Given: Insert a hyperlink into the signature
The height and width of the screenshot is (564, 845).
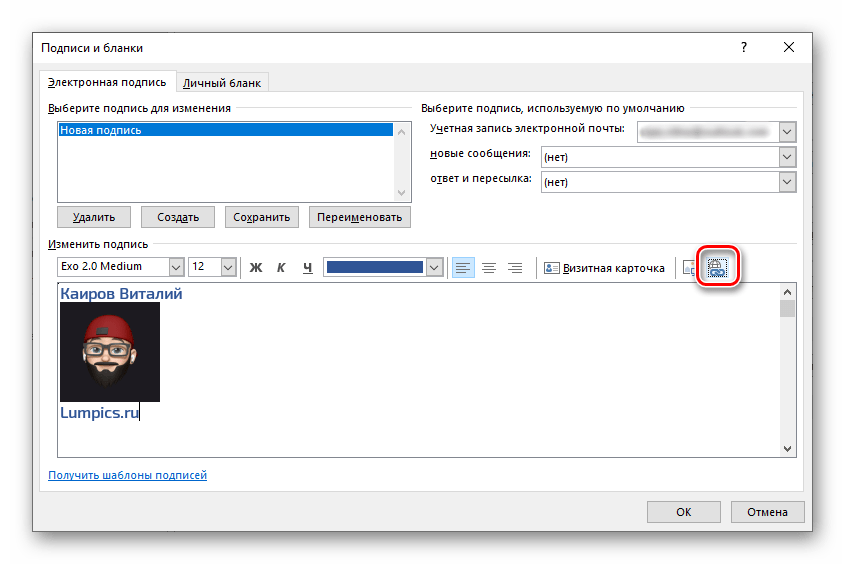Looking at the screenshot, I should [x=717, y=268].
